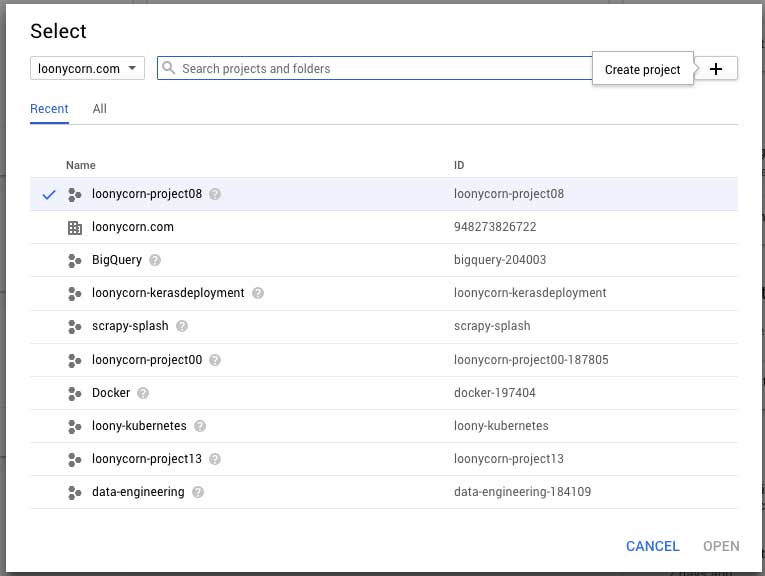Sort by the Name column header

pyautogui.click(x=81, y=165)
